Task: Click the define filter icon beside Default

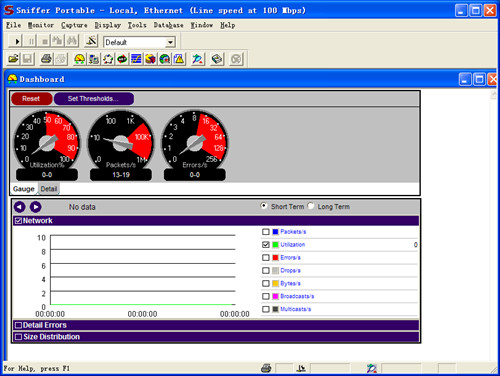Action: [91, 41]
